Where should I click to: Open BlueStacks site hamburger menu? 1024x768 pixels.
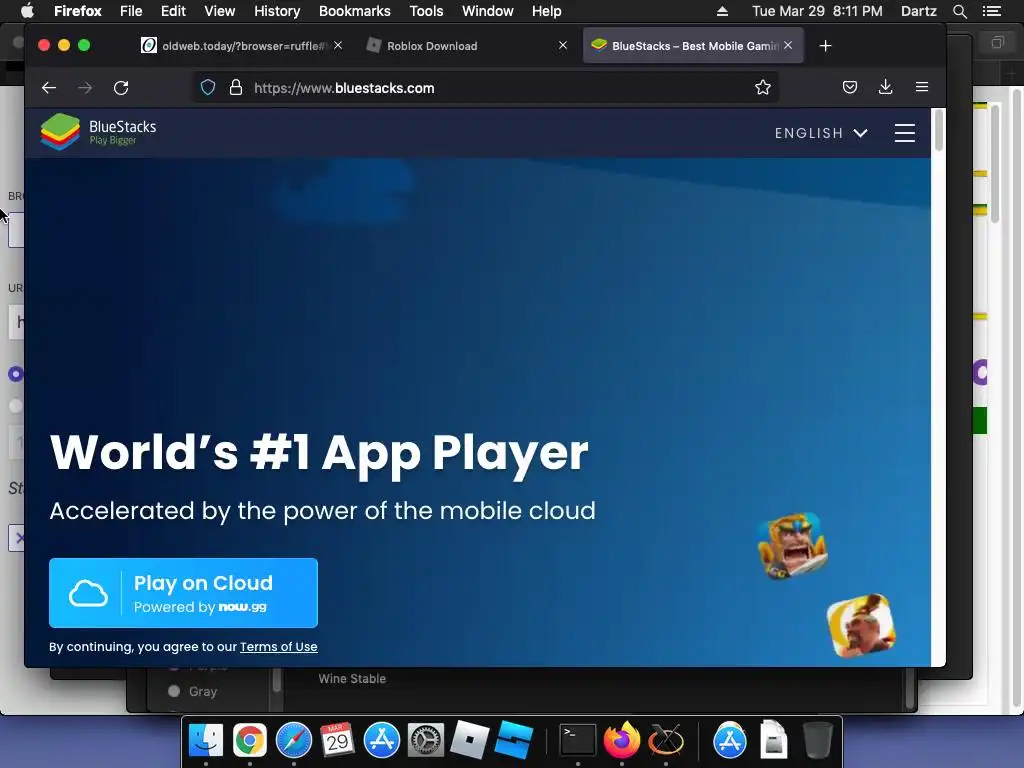tap(904, 133)
